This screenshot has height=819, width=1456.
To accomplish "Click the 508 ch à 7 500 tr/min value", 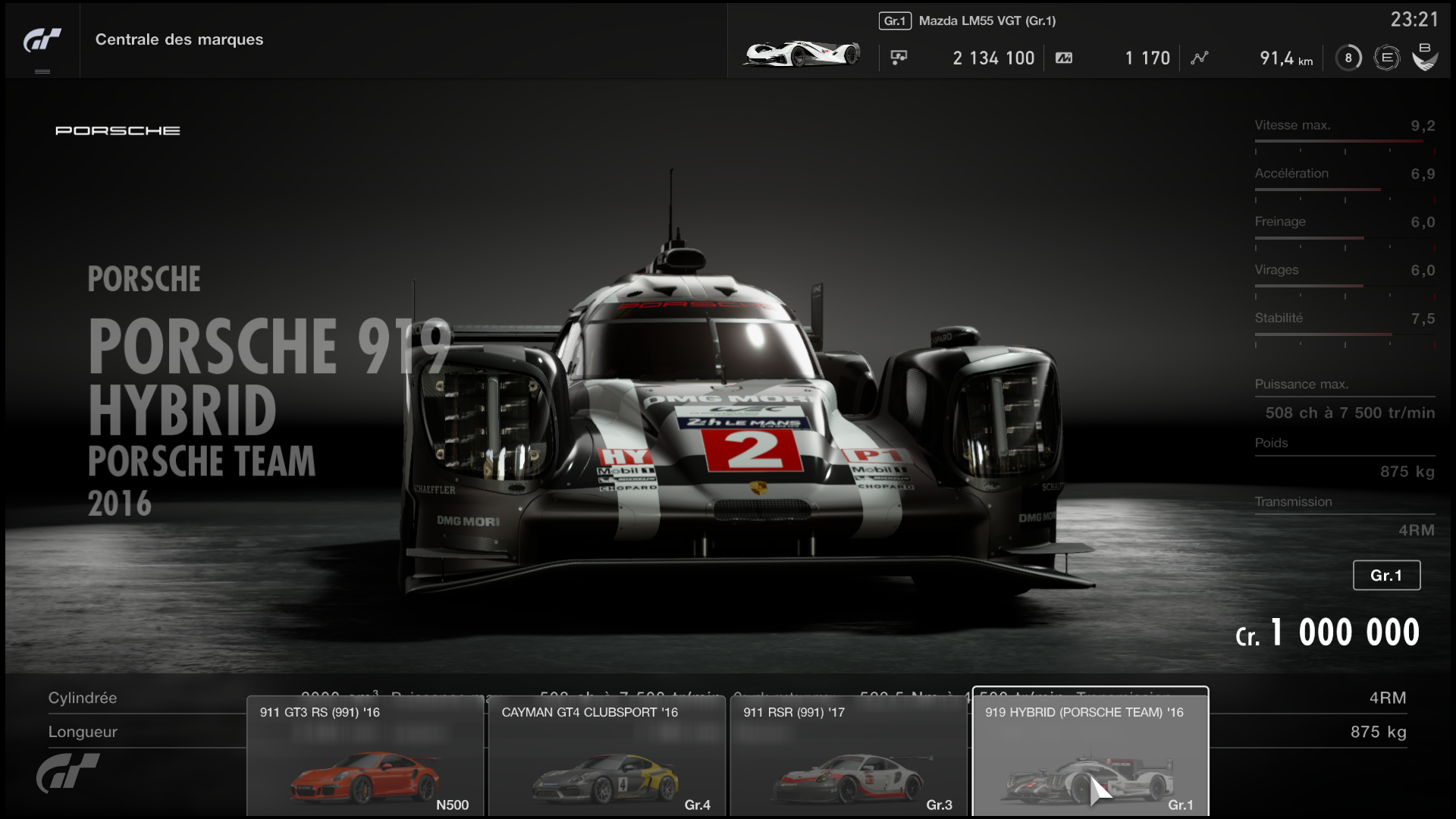I will point(1350,413).
